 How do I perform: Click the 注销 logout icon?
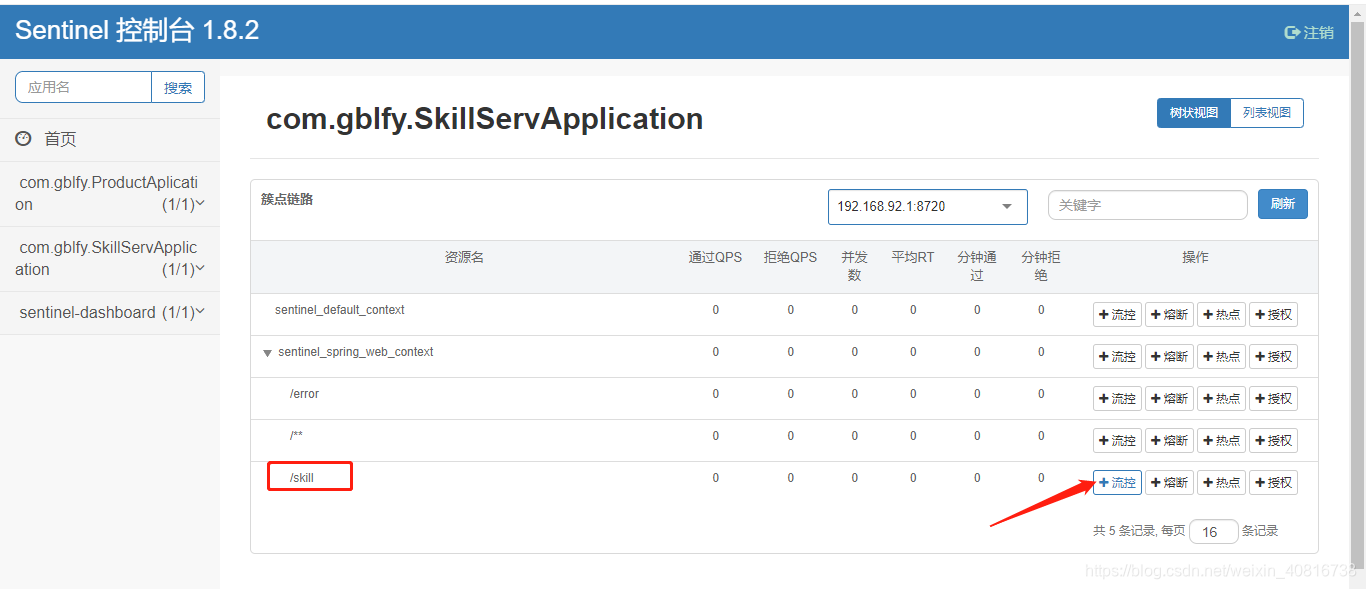pos(1292,32)
